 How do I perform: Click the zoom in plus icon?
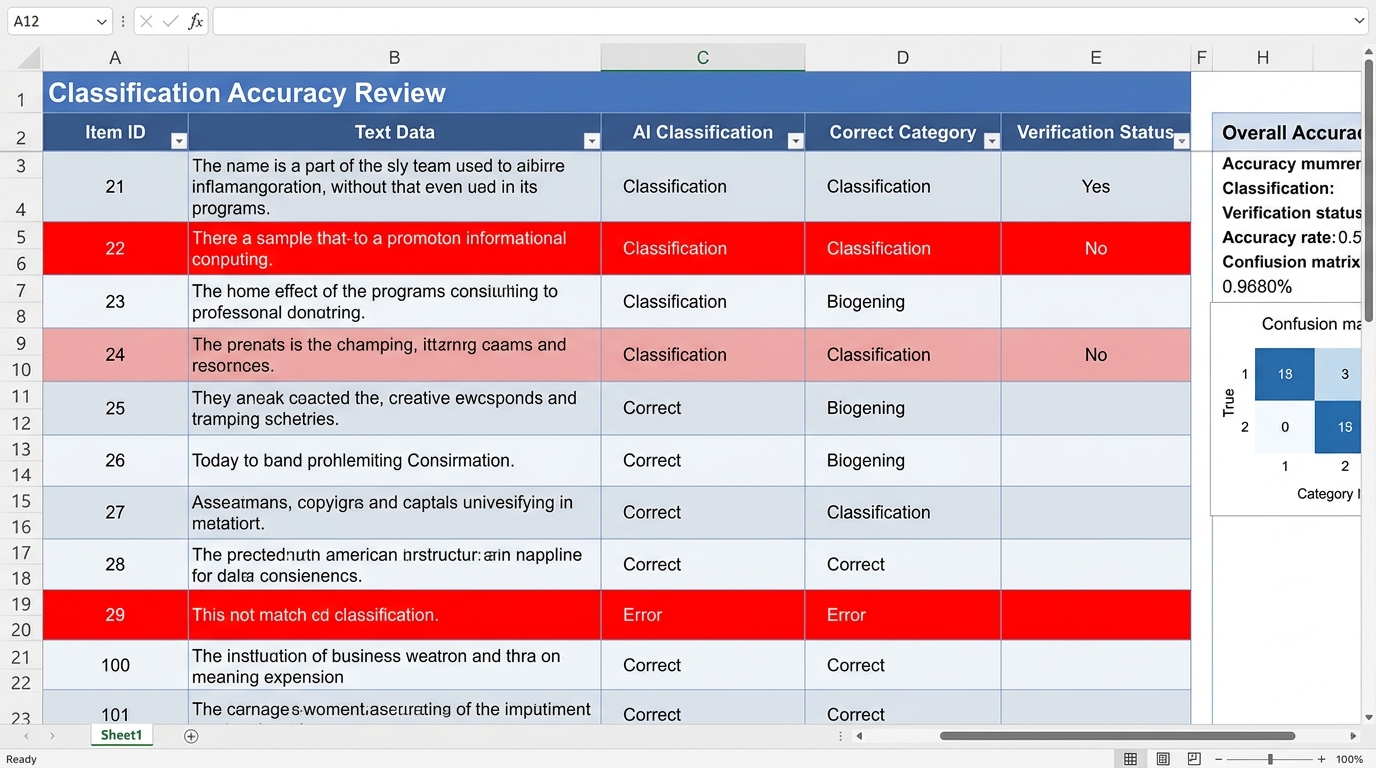coord(1321,759)
